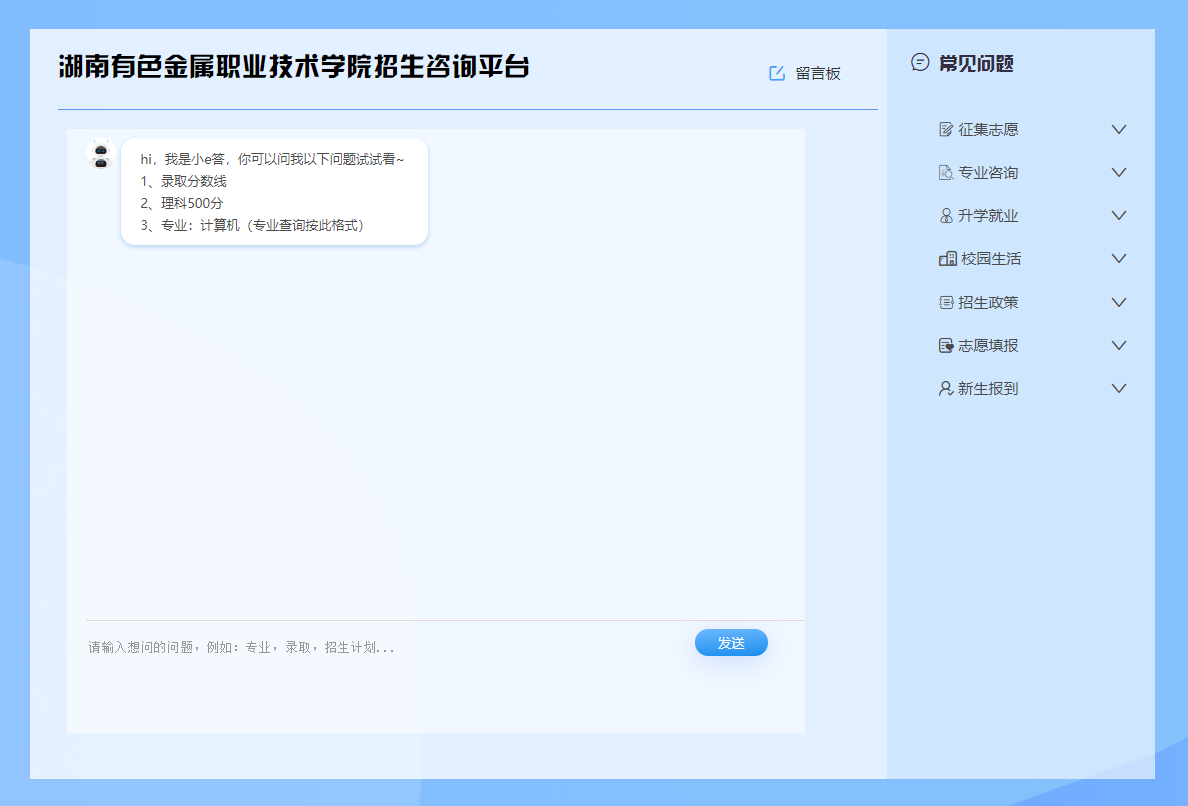Click the 新生报到 user icon
Screen dimensions: 1188x806
coord(946,389)
